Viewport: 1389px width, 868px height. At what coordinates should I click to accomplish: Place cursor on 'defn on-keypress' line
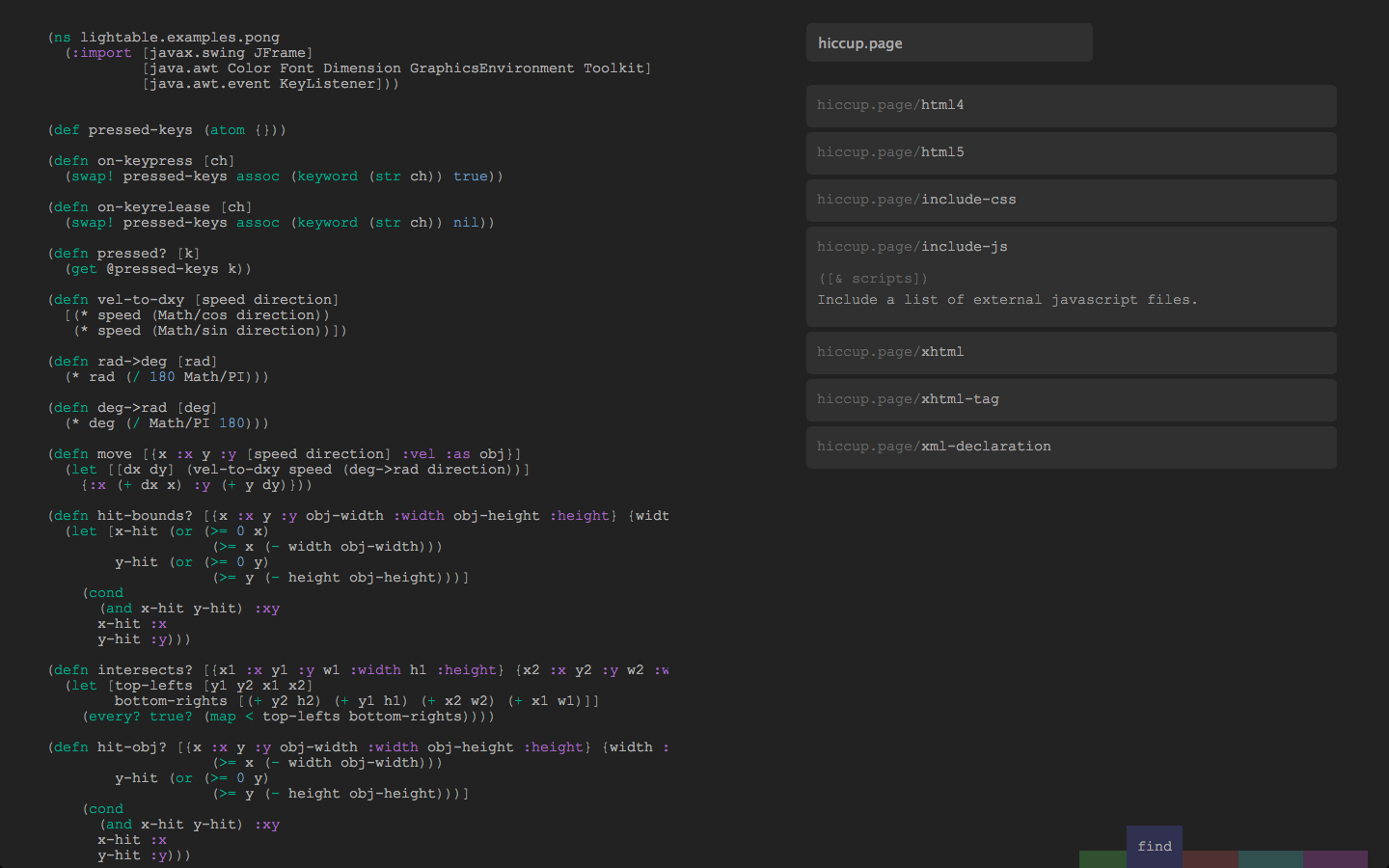click(x=141, y=161)
